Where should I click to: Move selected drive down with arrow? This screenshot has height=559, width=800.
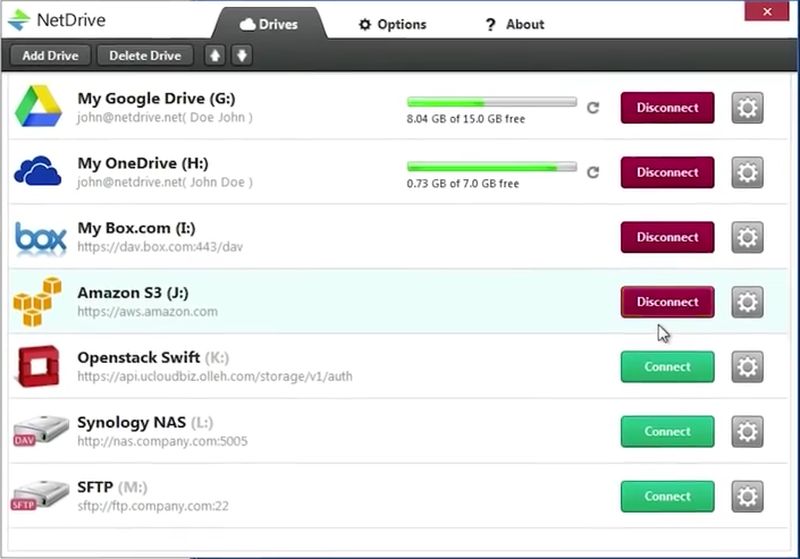click(242, 55)
